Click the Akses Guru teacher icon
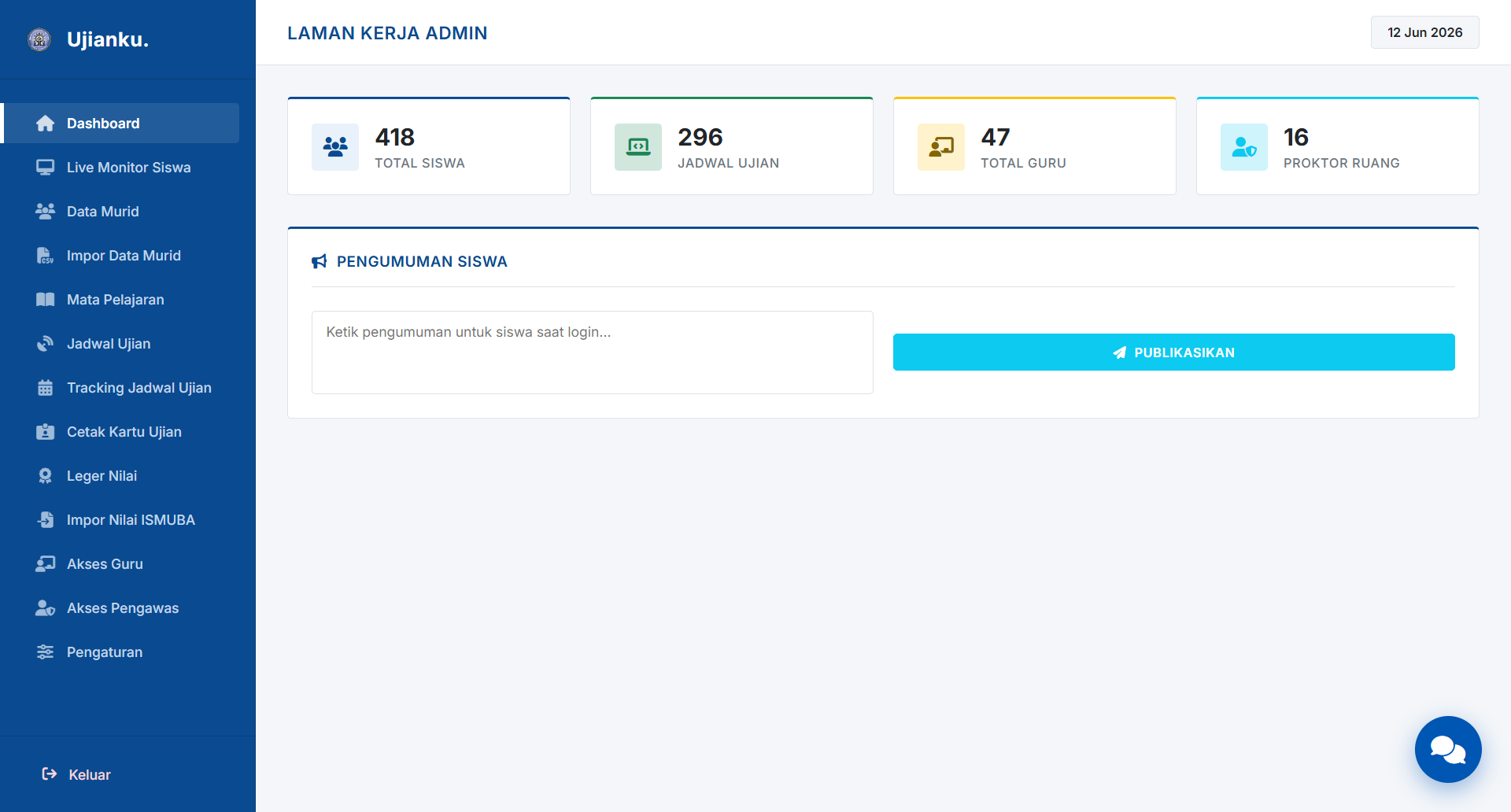1511x812 pixels. pyautogui.click(x=46, y=564)
